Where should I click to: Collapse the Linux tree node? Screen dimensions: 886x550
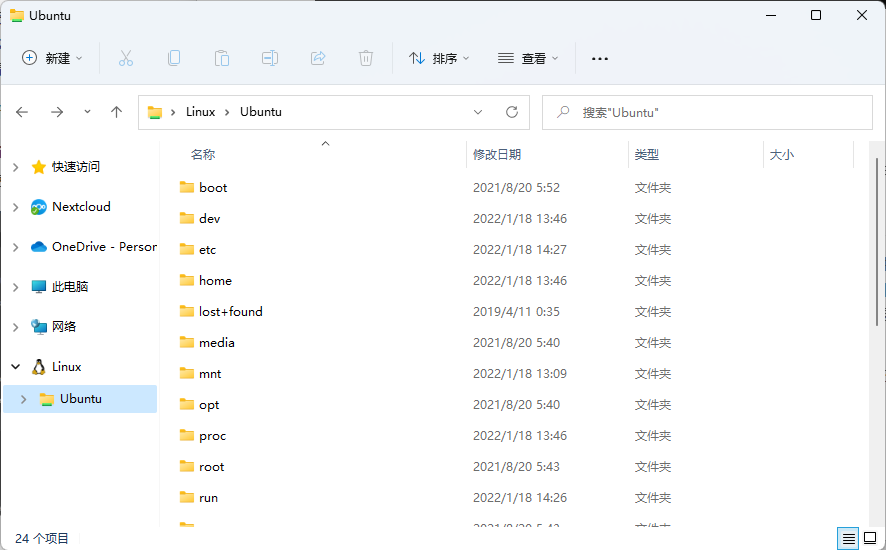pyautogui.click(x=16, y=367)
